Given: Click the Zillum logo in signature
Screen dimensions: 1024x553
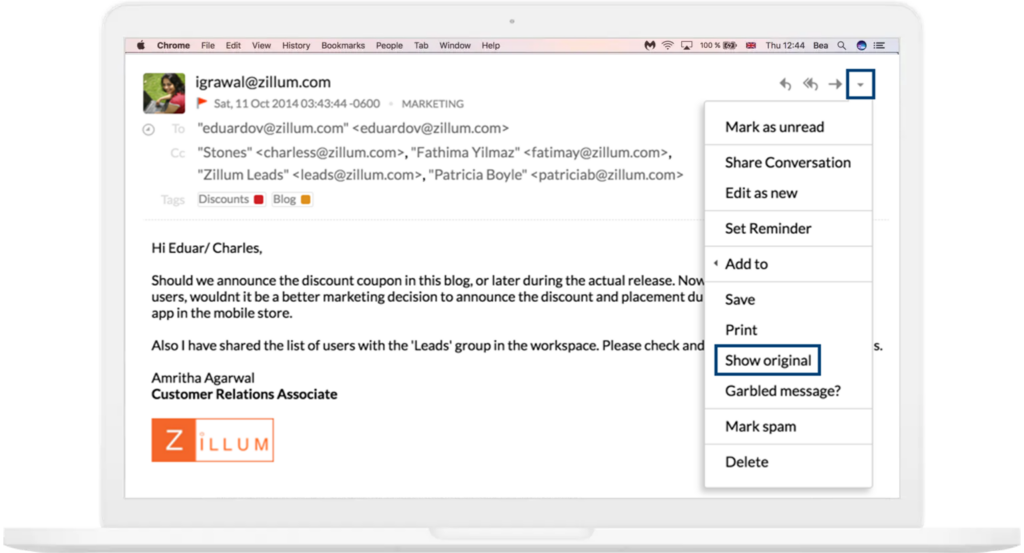Looking at the screenshot, I should (x=212, y=440).
